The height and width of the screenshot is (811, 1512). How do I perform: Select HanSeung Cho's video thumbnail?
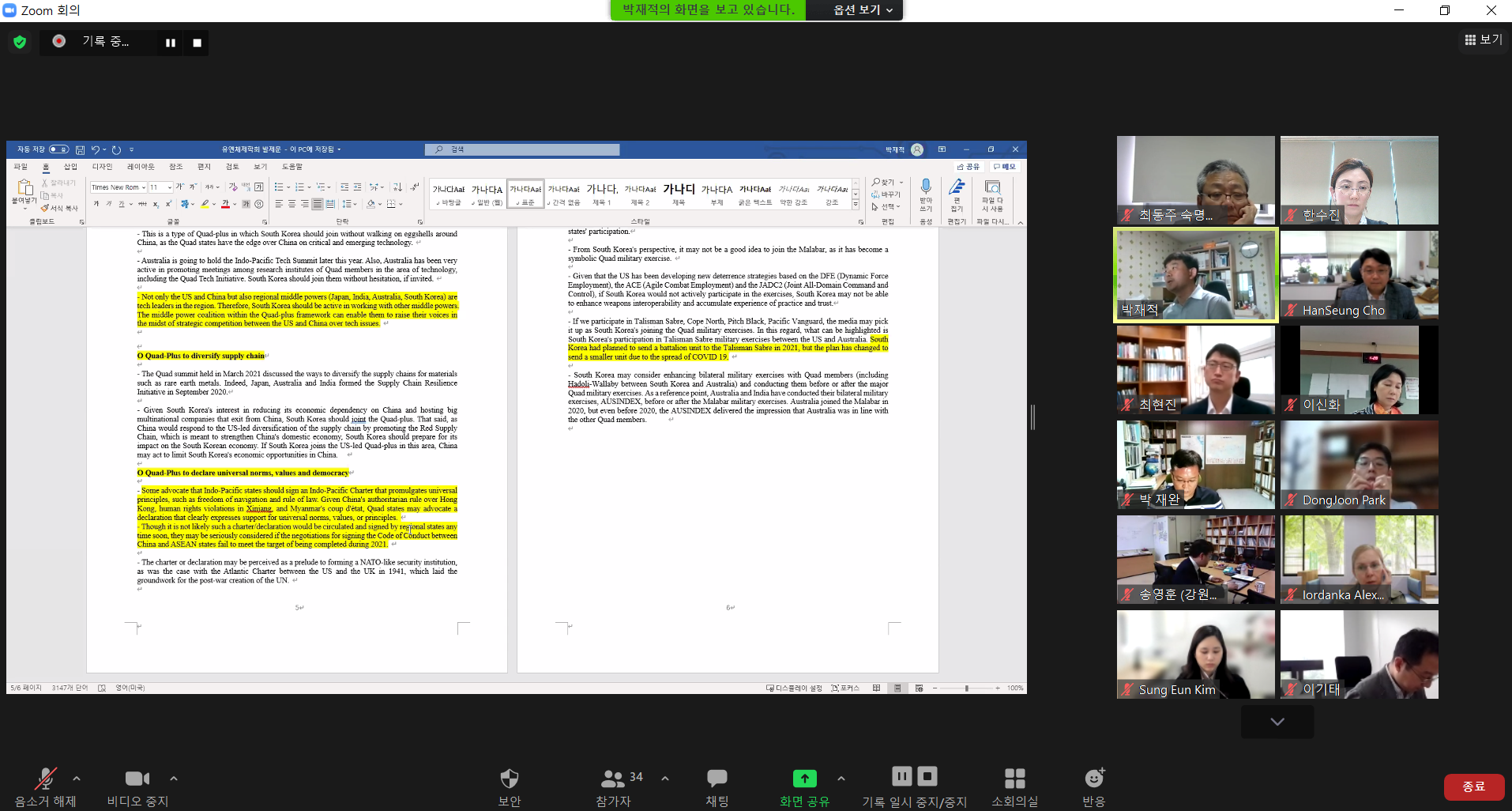(x=1359, y=275)
